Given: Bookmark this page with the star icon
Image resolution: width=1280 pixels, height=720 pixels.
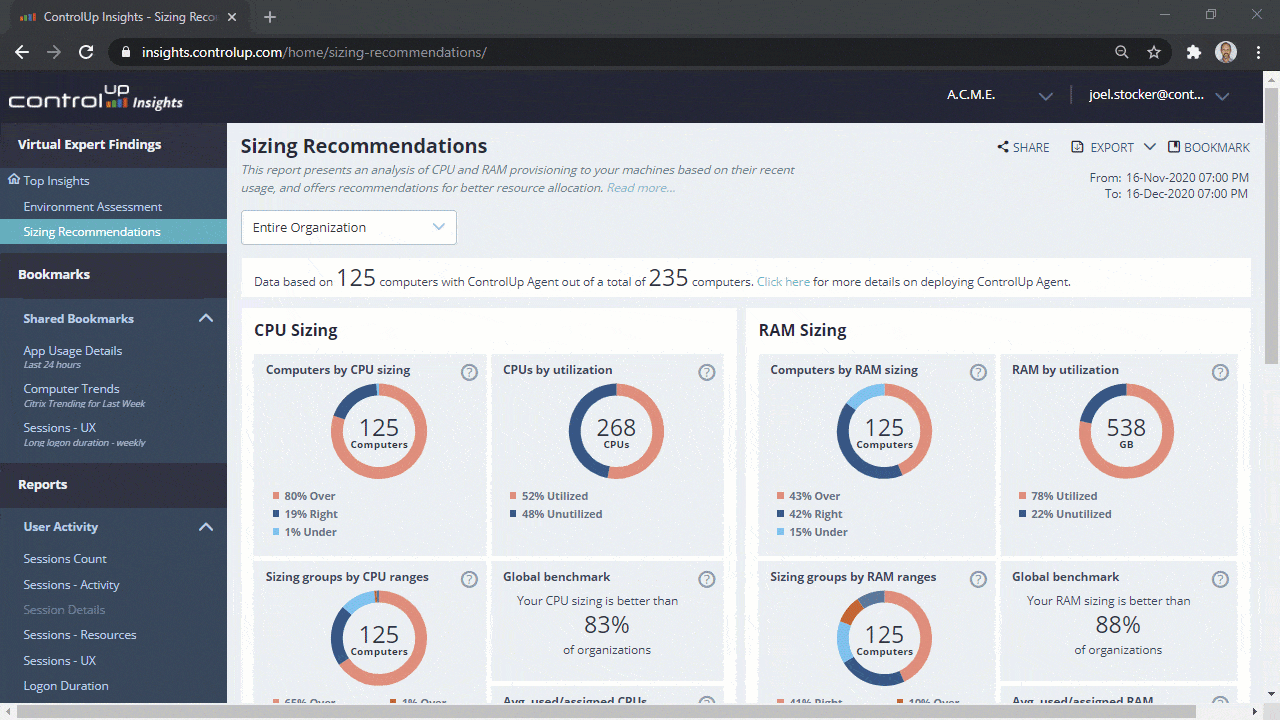Looking at the screenshot, I should (x=1154, y=52).
